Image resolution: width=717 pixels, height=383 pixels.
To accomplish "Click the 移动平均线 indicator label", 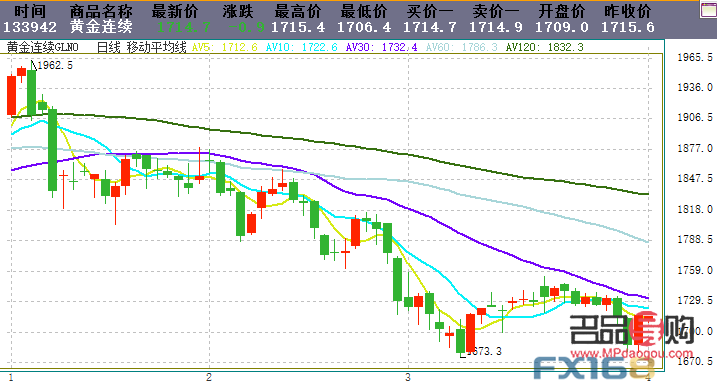I will pos(156,47).
